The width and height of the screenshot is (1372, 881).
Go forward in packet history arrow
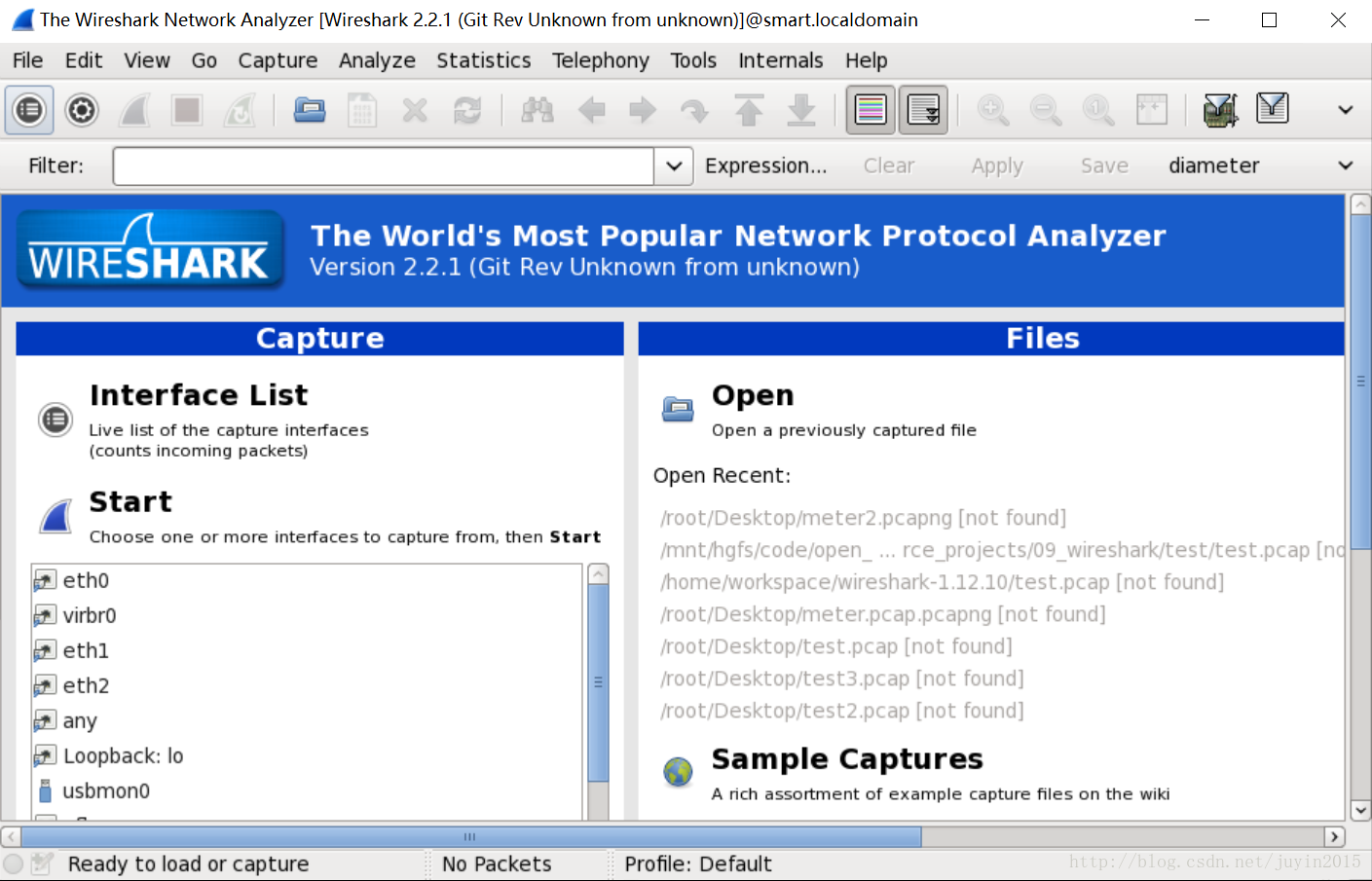tap(643, 110)
